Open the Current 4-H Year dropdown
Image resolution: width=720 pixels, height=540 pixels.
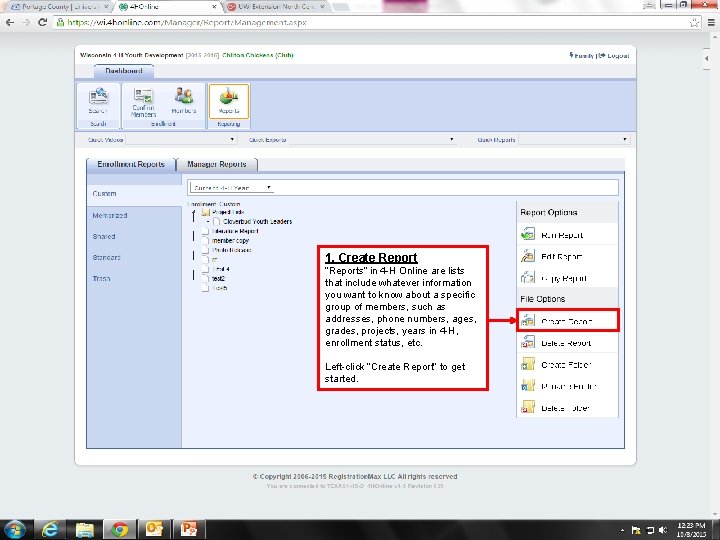point(231,187)
